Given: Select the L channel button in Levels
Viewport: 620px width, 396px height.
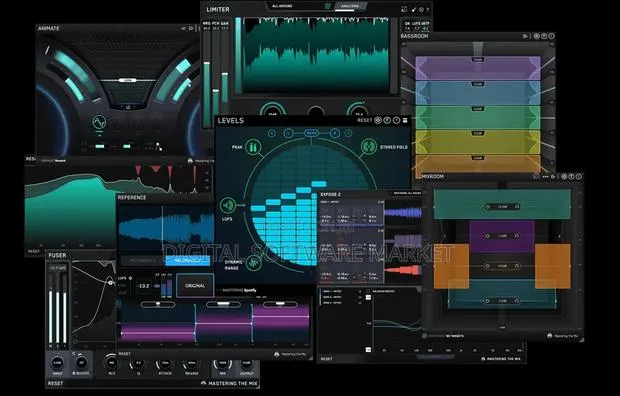Looking at the screenshot, I should (x=288, y=133).
